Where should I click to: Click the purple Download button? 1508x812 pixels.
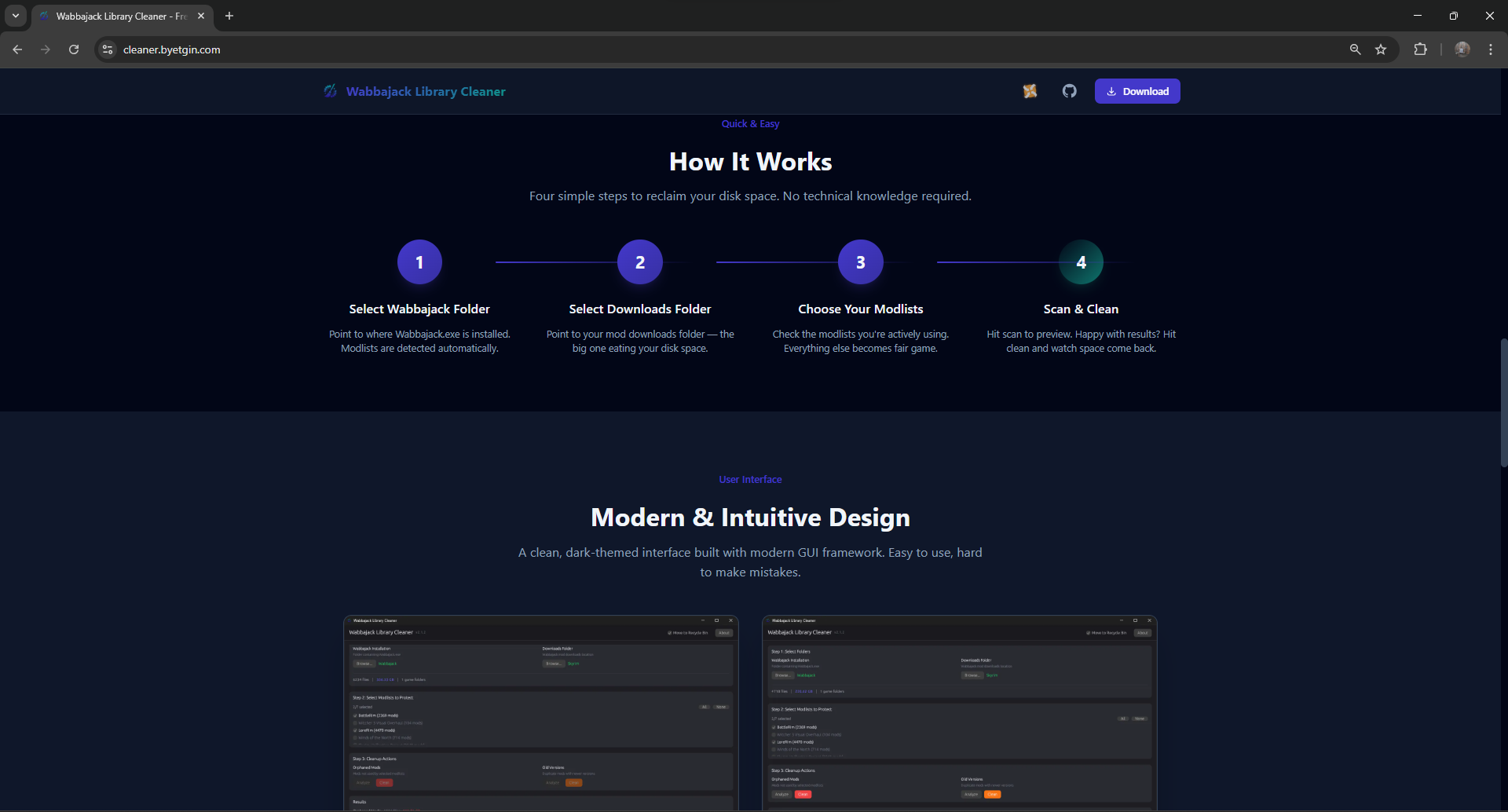[1136, 91]
